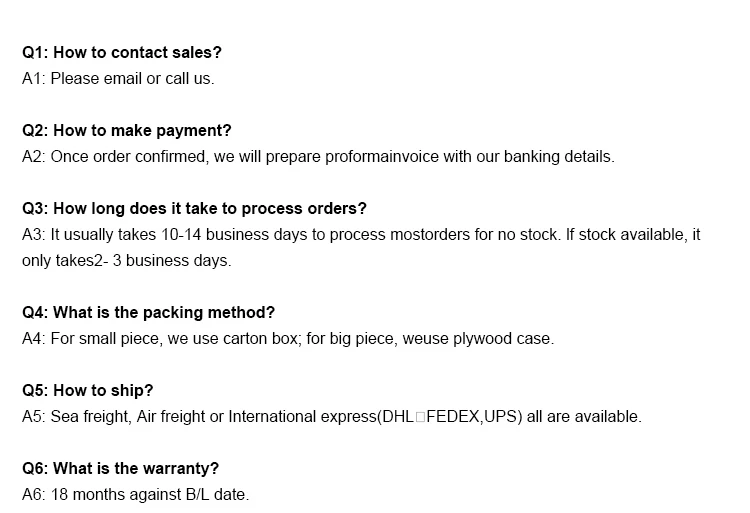Click the word FEDEX in A5
Viewport: 750px width, 513px height.
tap(453, 416)
